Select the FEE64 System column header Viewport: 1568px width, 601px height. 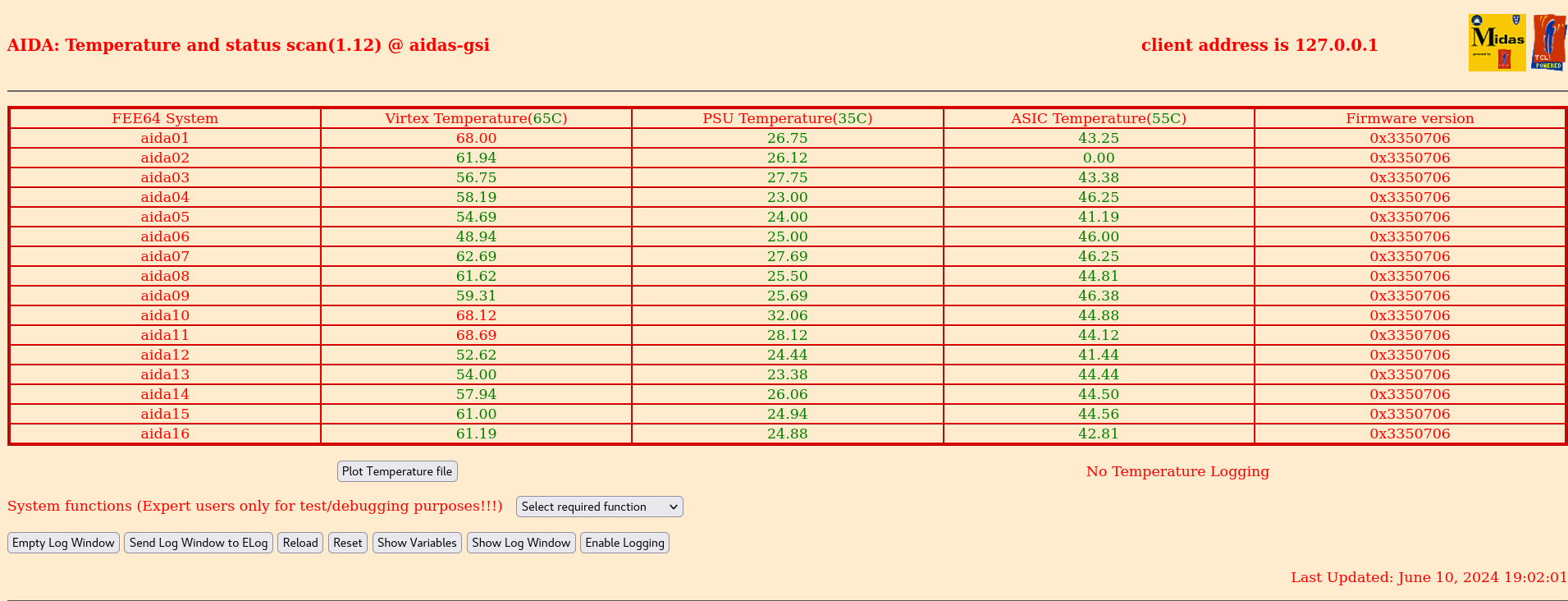[165, 118]
